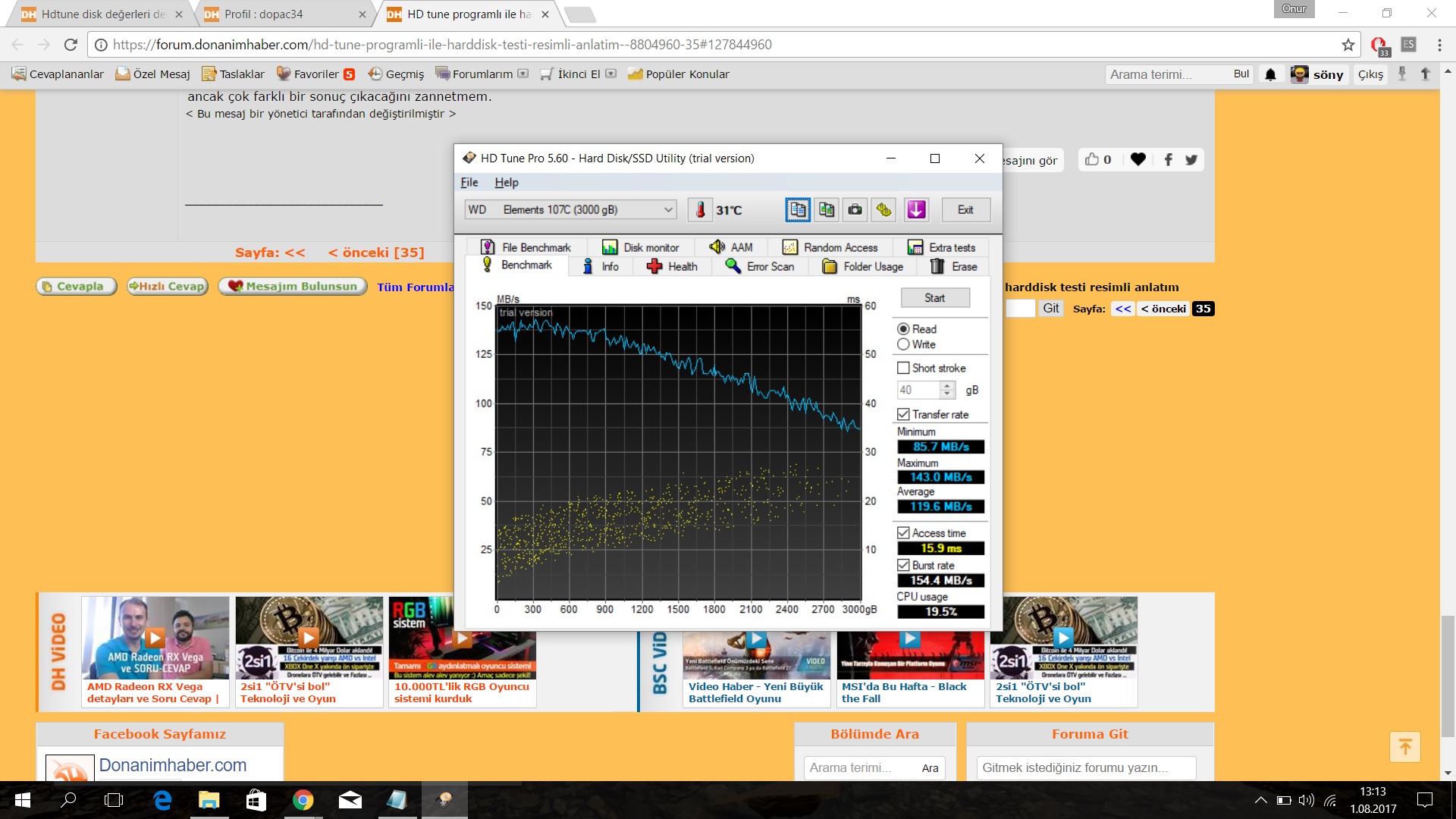1456x819 pixels.
Task: Toggle the Access time checkbox
Action: pos(903,533)
